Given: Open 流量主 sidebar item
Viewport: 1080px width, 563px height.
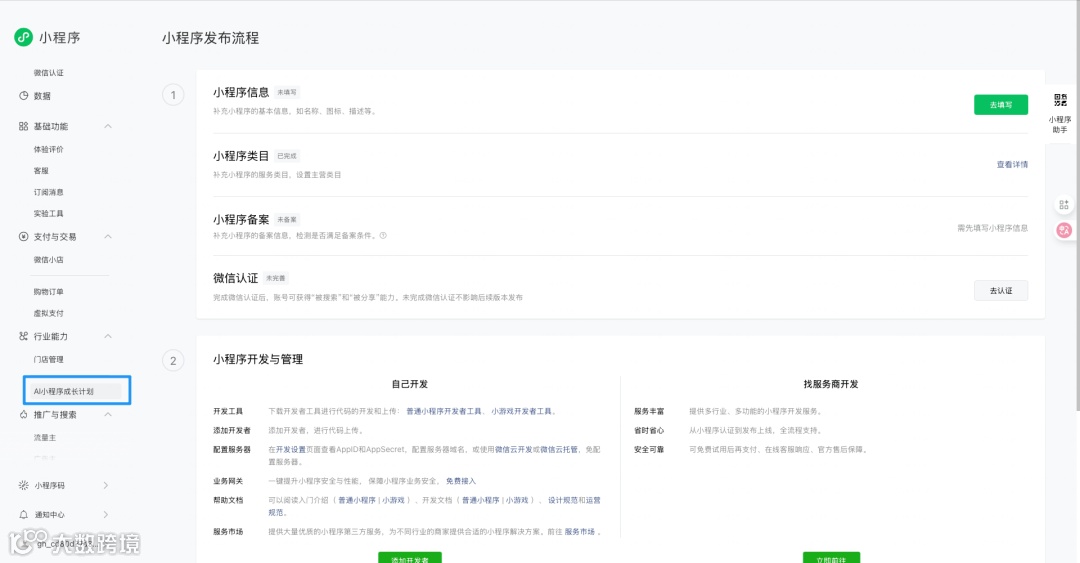Looking at the screenshot, I should pyautogui.click(x=45, y=438).
